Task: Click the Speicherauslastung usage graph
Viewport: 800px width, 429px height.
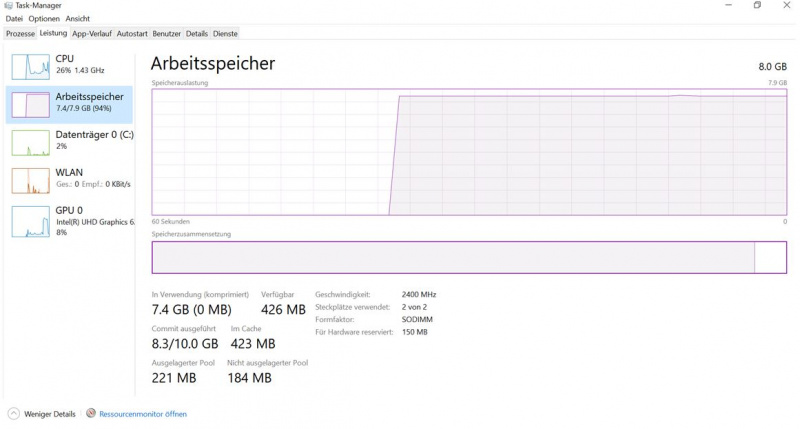Action: (468, 151)
